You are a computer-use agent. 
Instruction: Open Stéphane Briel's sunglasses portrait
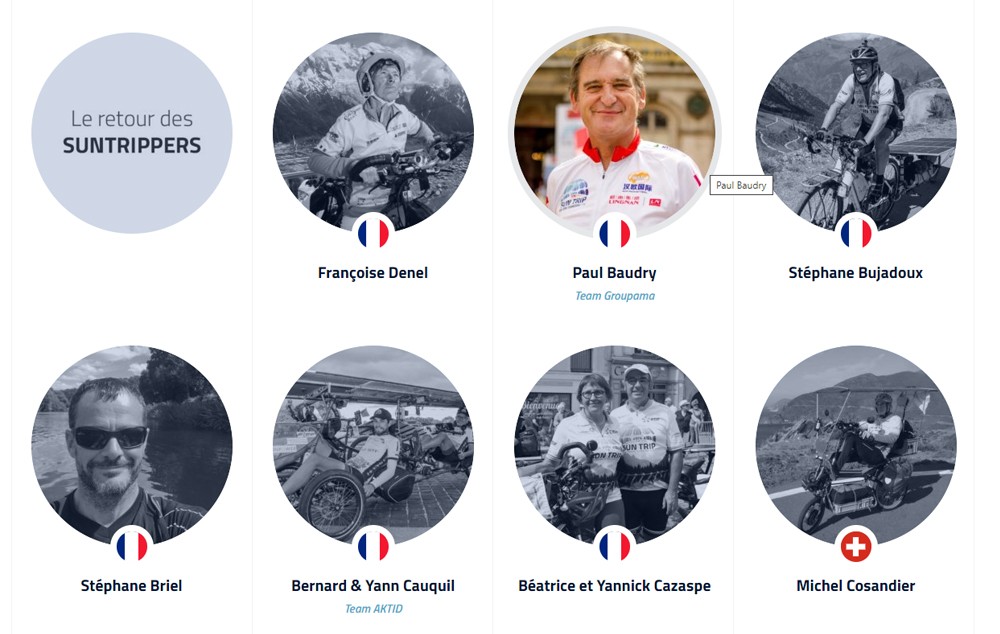point(132,440)
